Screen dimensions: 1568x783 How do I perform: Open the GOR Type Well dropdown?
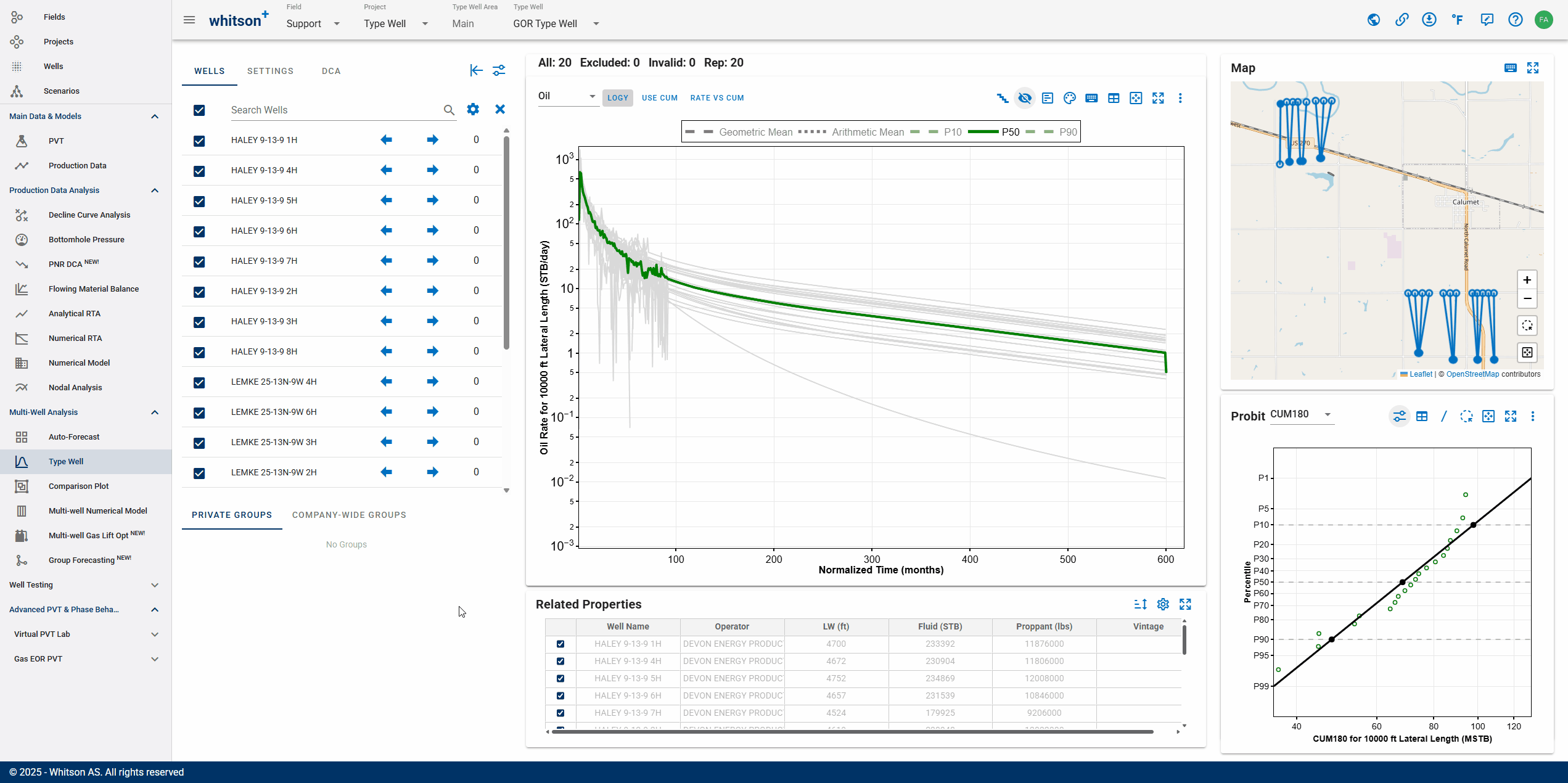pos(556,23)
